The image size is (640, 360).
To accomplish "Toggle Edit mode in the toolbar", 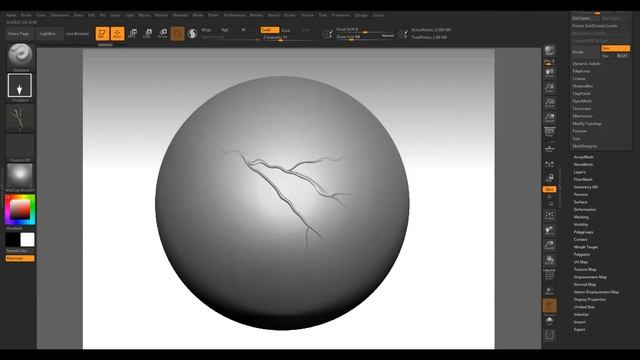I will click(102, 33).
